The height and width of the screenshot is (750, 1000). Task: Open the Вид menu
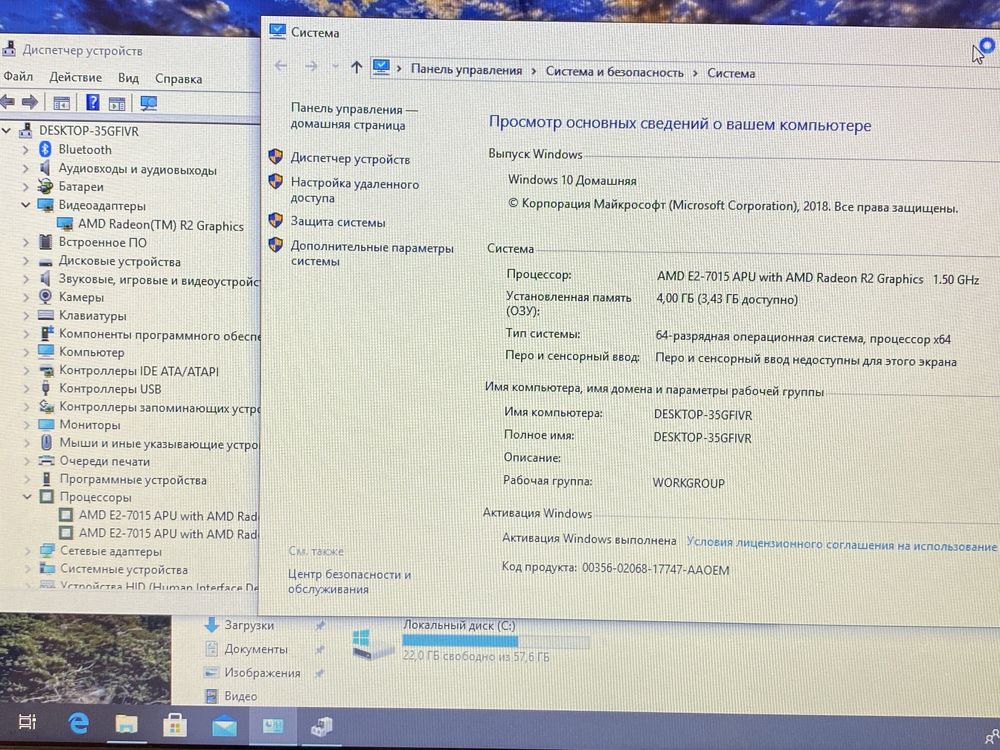(128, 78)
